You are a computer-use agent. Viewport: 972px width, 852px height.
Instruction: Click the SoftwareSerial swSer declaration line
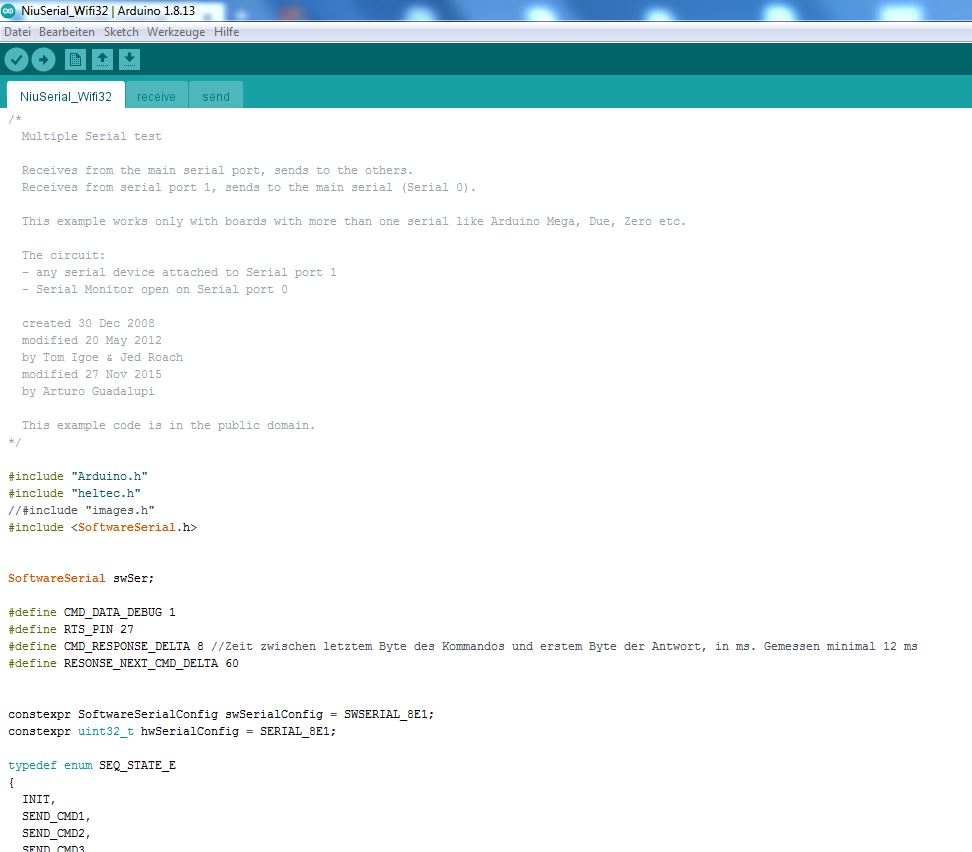81,578
